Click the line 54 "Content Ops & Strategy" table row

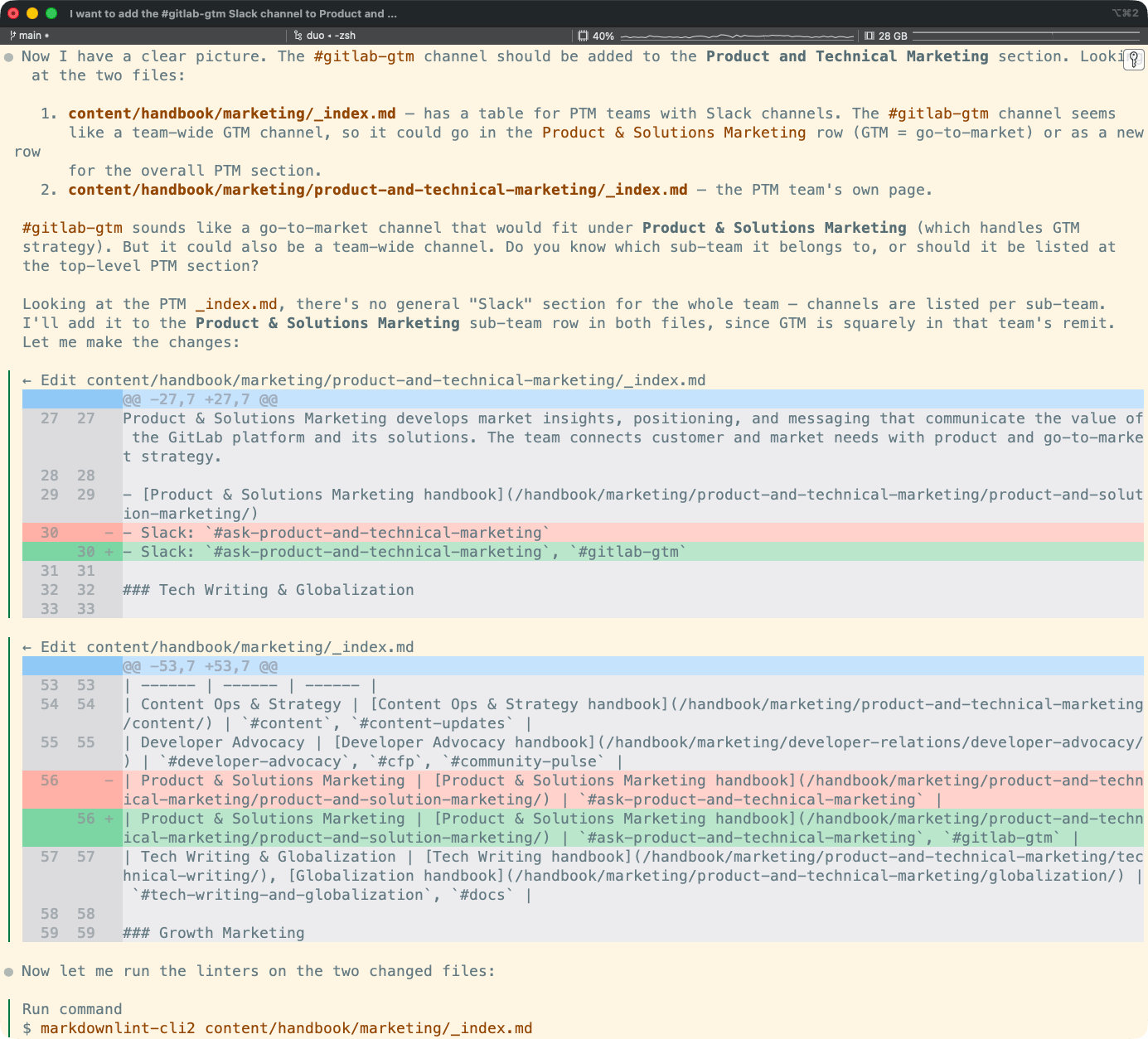[583, 714]
